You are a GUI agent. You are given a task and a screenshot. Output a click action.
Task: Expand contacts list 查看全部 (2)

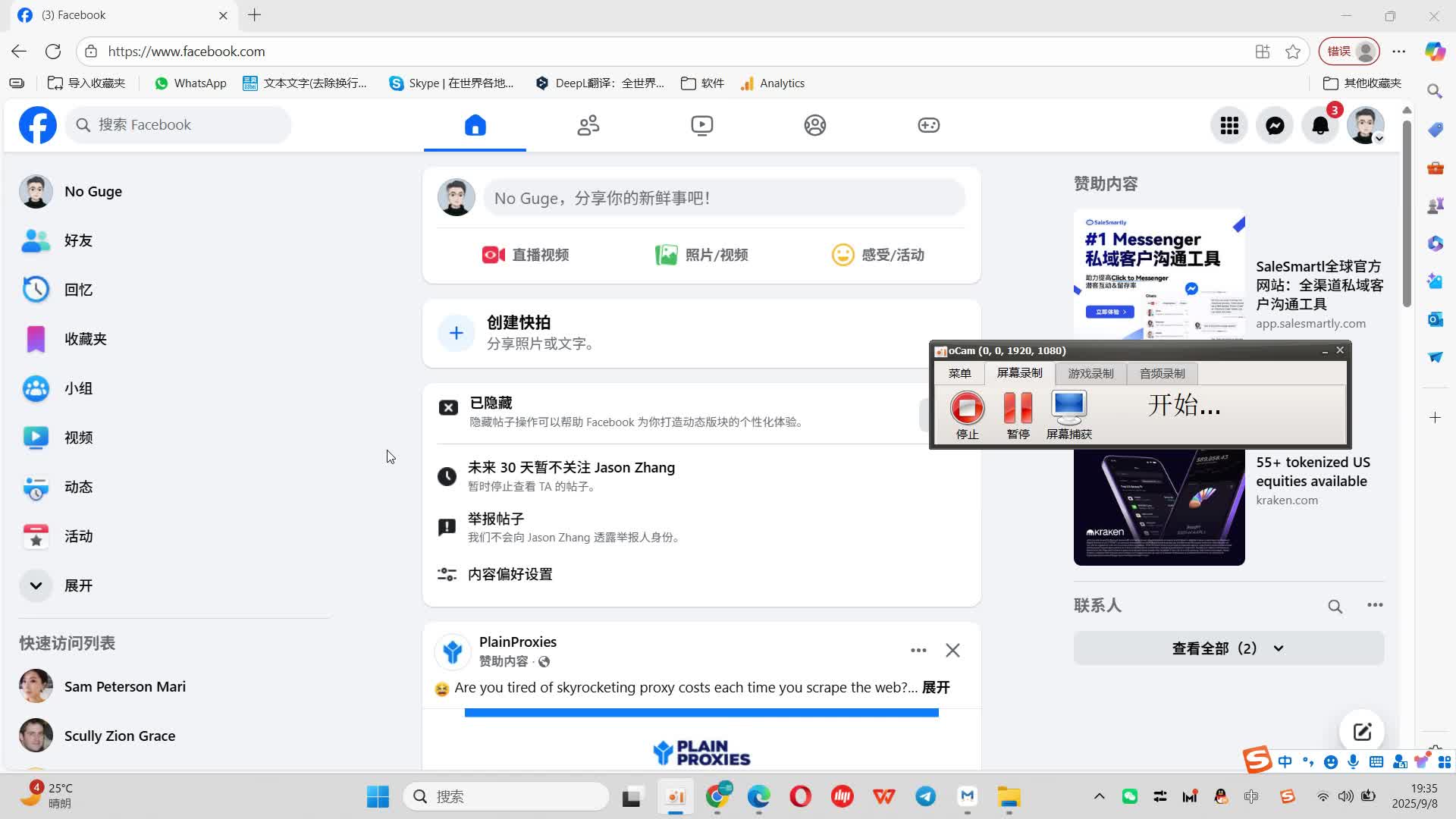click(x=1228, y=648)
